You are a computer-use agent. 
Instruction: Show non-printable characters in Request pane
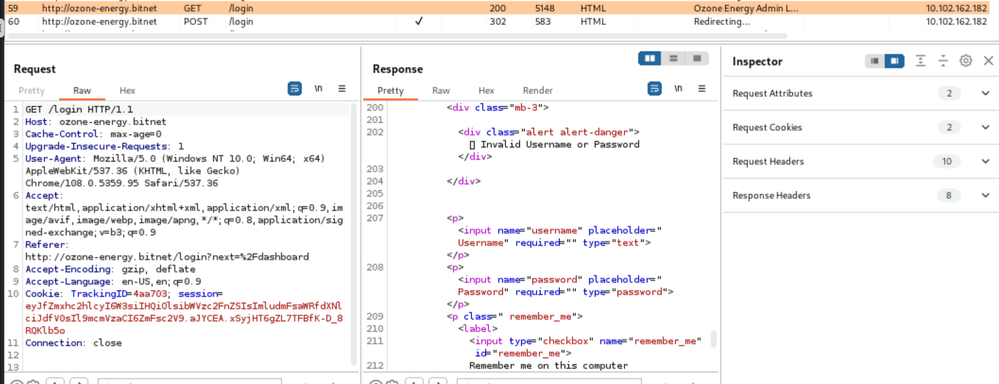[319, 89]
